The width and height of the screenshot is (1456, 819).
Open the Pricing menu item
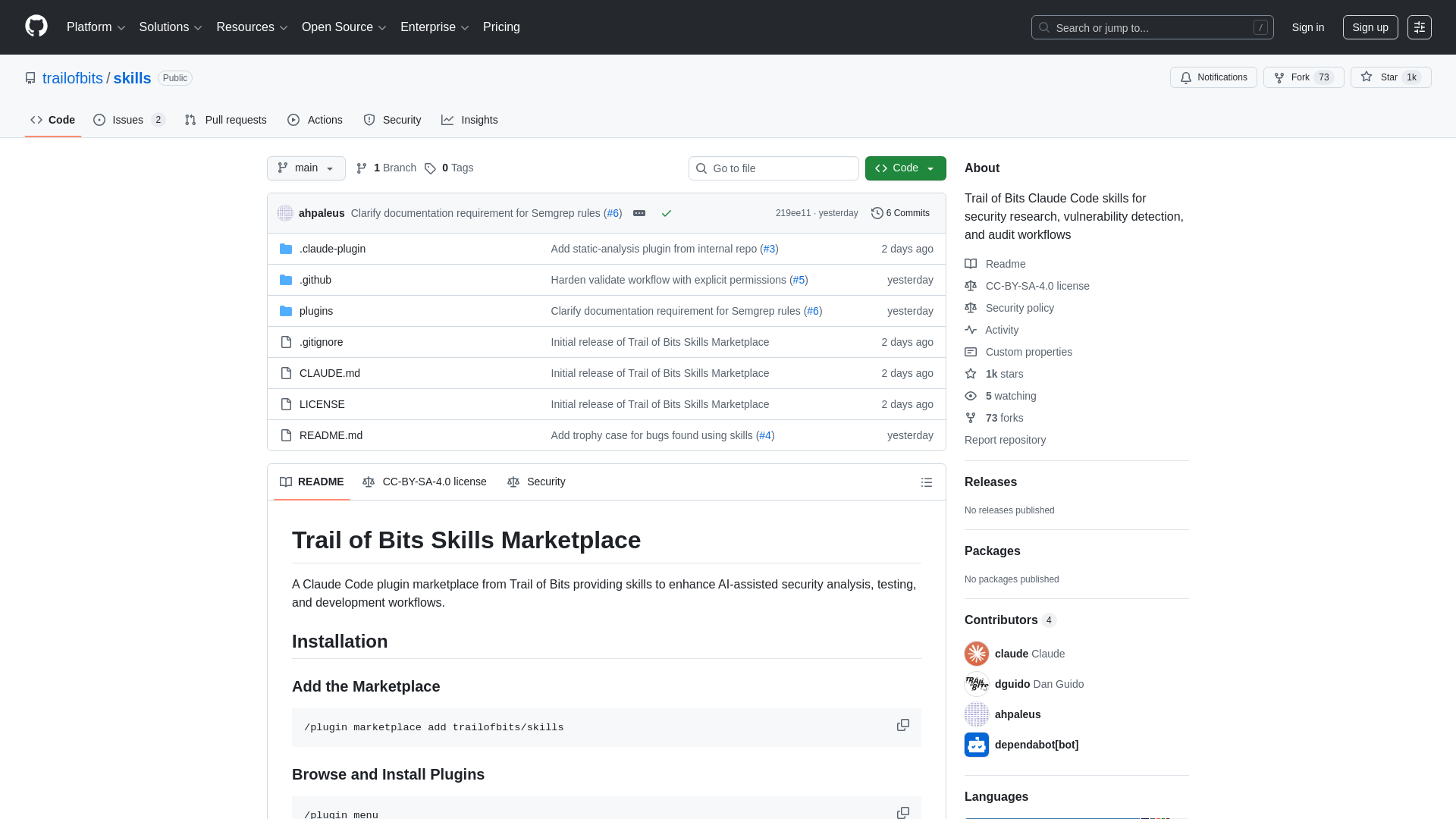pyautogui.click(x=501, y=27)
